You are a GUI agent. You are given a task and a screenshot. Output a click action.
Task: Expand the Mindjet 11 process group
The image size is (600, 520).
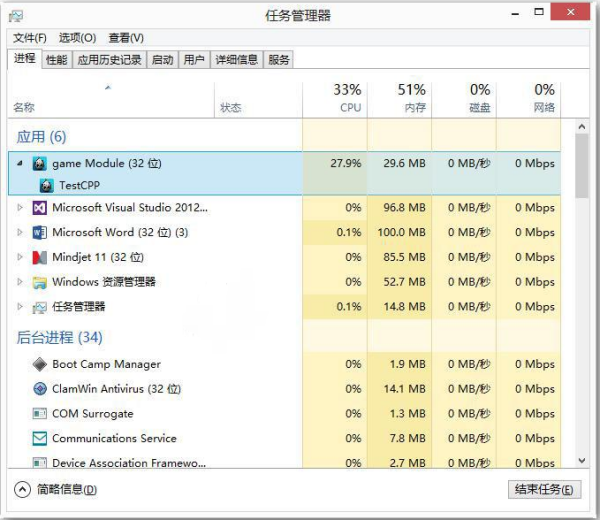click(20, 257)
